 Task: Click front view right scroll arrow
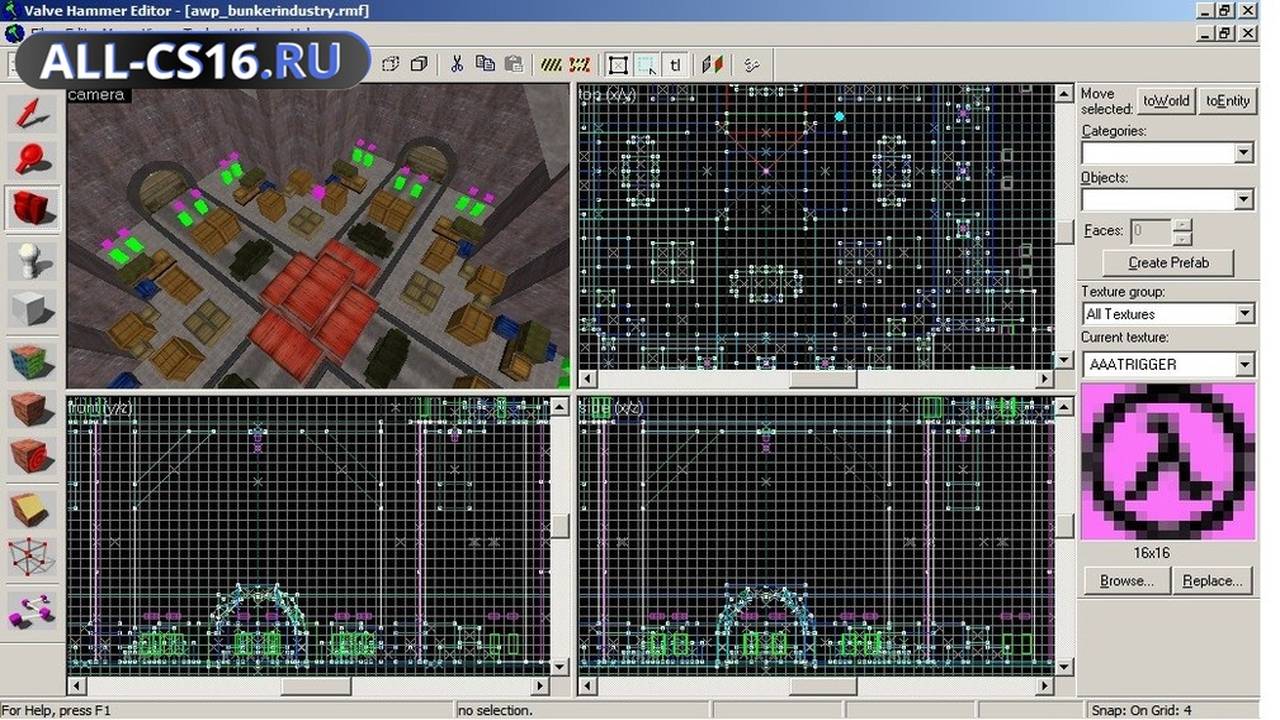[541, 686]
